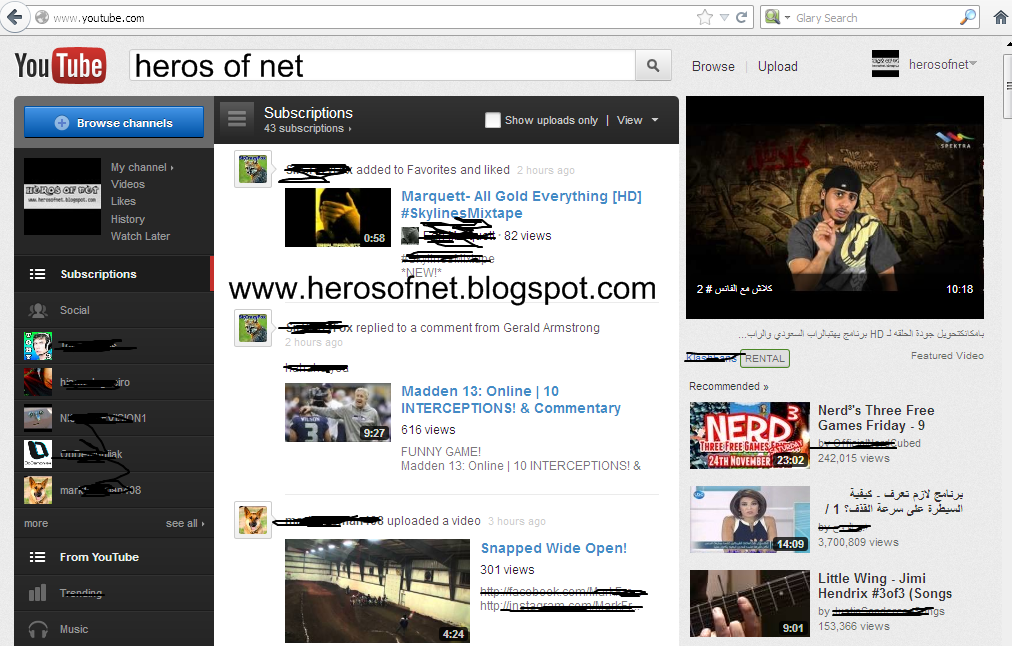Open fox avatar on comment reply post
This screenshot has height=646, width=1012.
point(252,328)
